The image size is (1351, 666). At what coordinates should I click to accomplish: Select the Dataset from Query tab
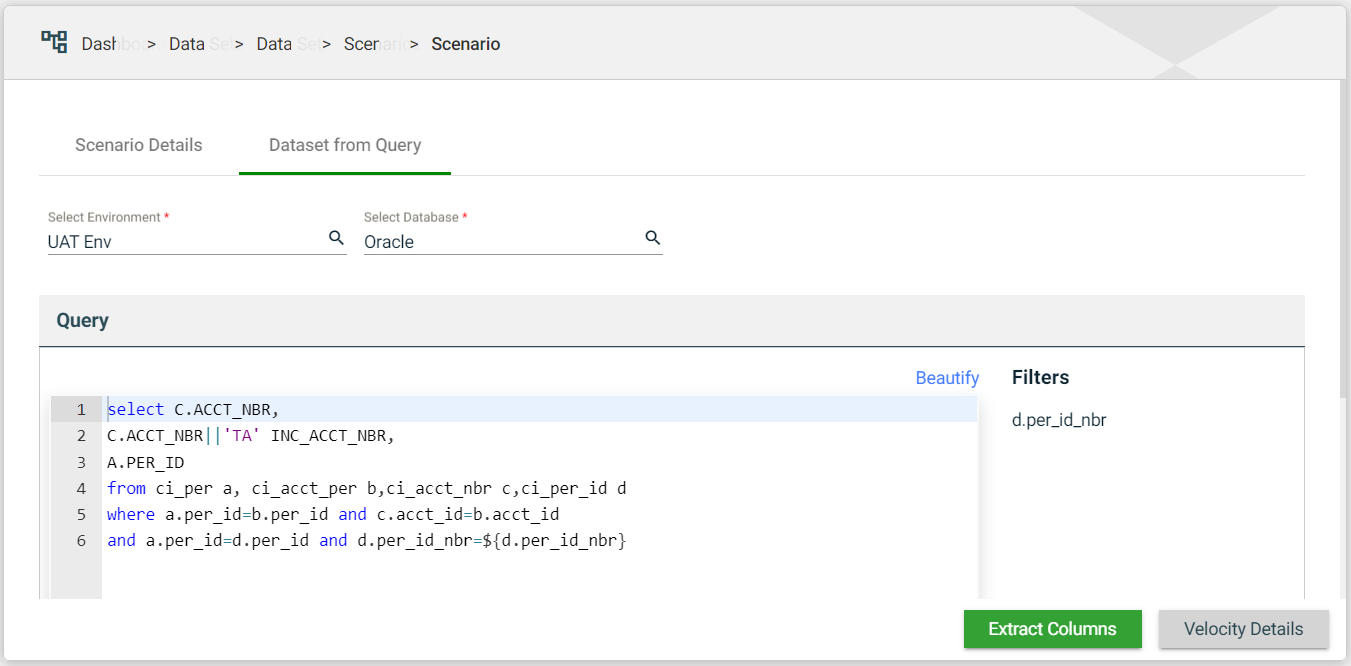pyautogui.click(x=345, y=145)
